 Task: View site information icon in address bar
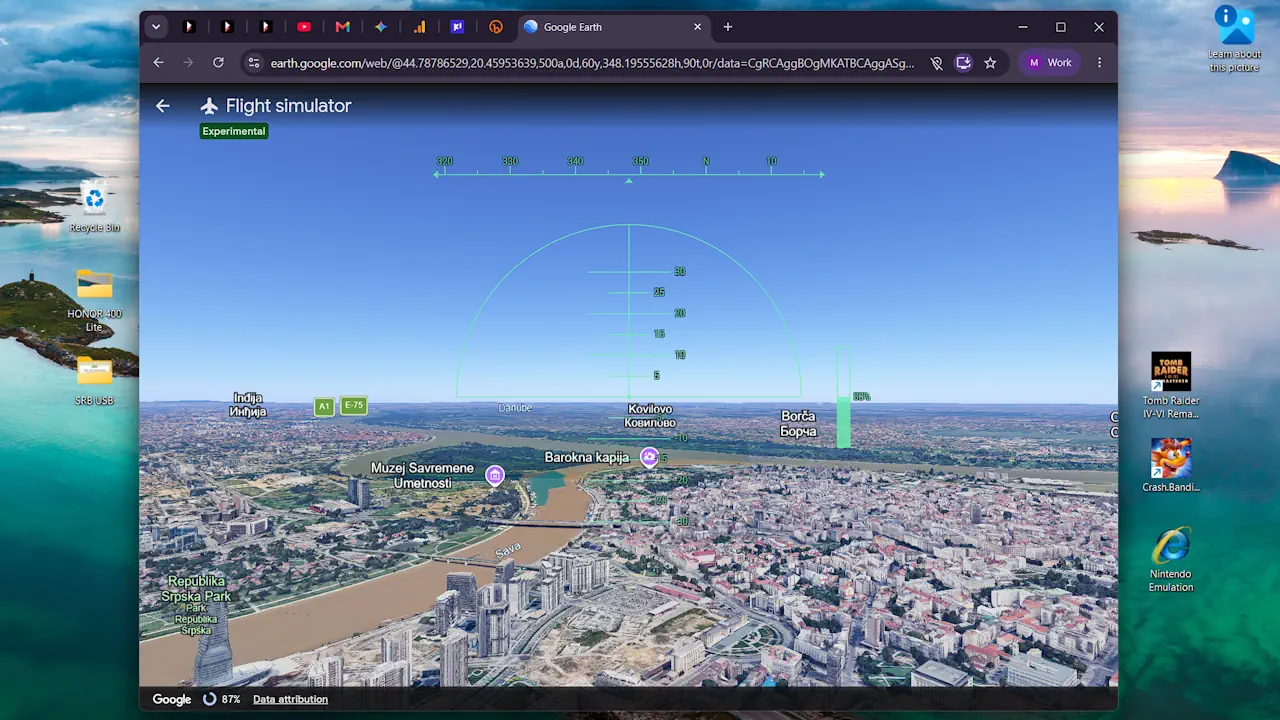tap(254, 63)
